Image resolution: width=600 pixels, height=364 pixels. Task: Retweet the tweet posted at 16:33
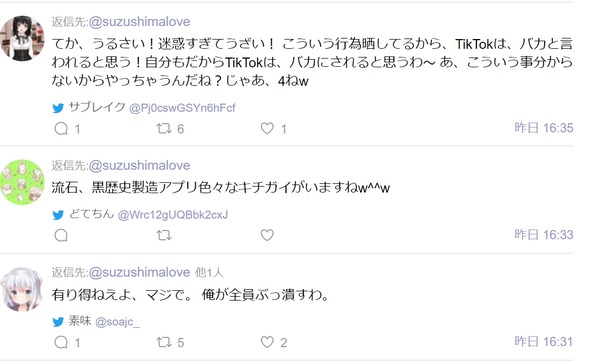tap(164, 235)
